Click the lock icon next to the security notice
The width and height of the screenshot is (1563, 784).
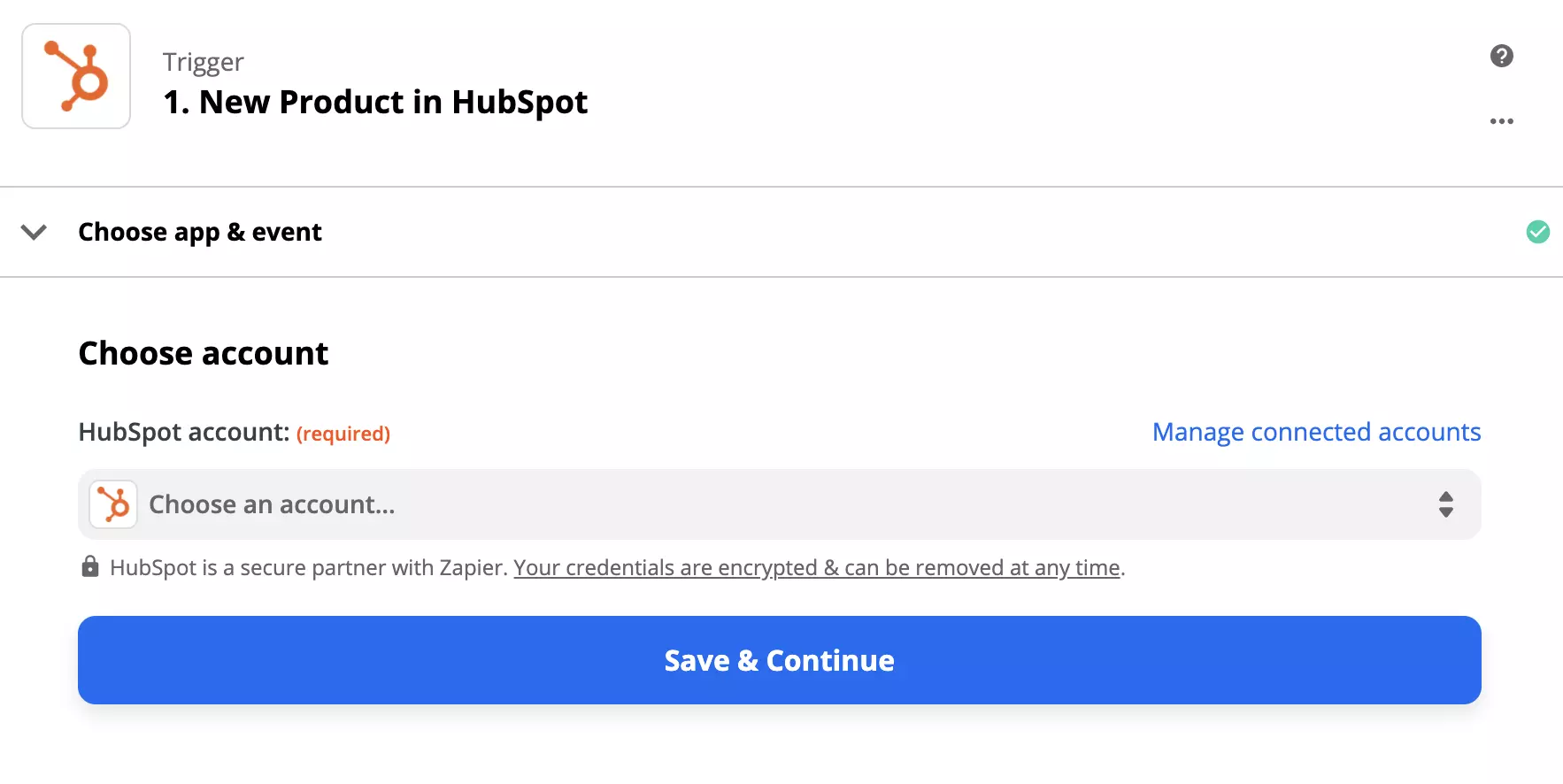tap(89, 566)
